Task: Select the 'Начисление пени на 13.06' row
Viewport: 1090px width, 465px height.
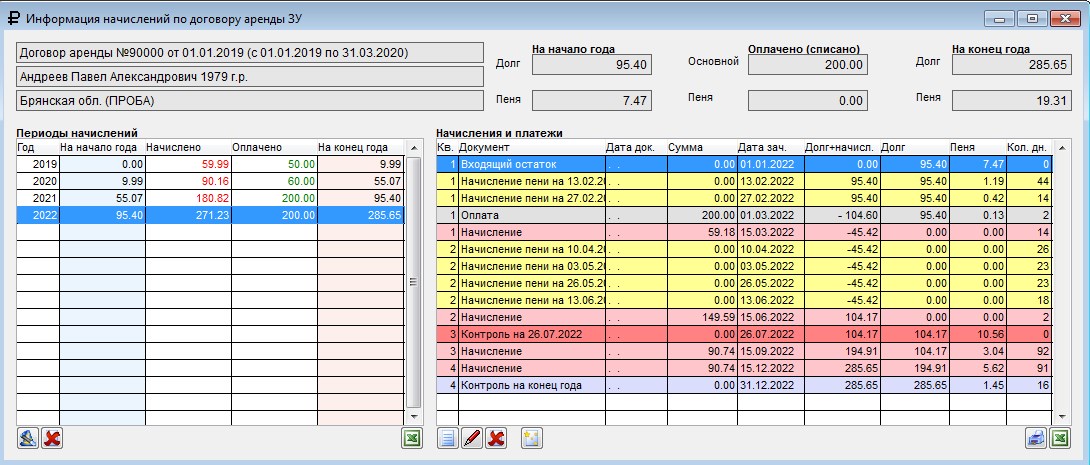Action: click(x=744, y=300)
